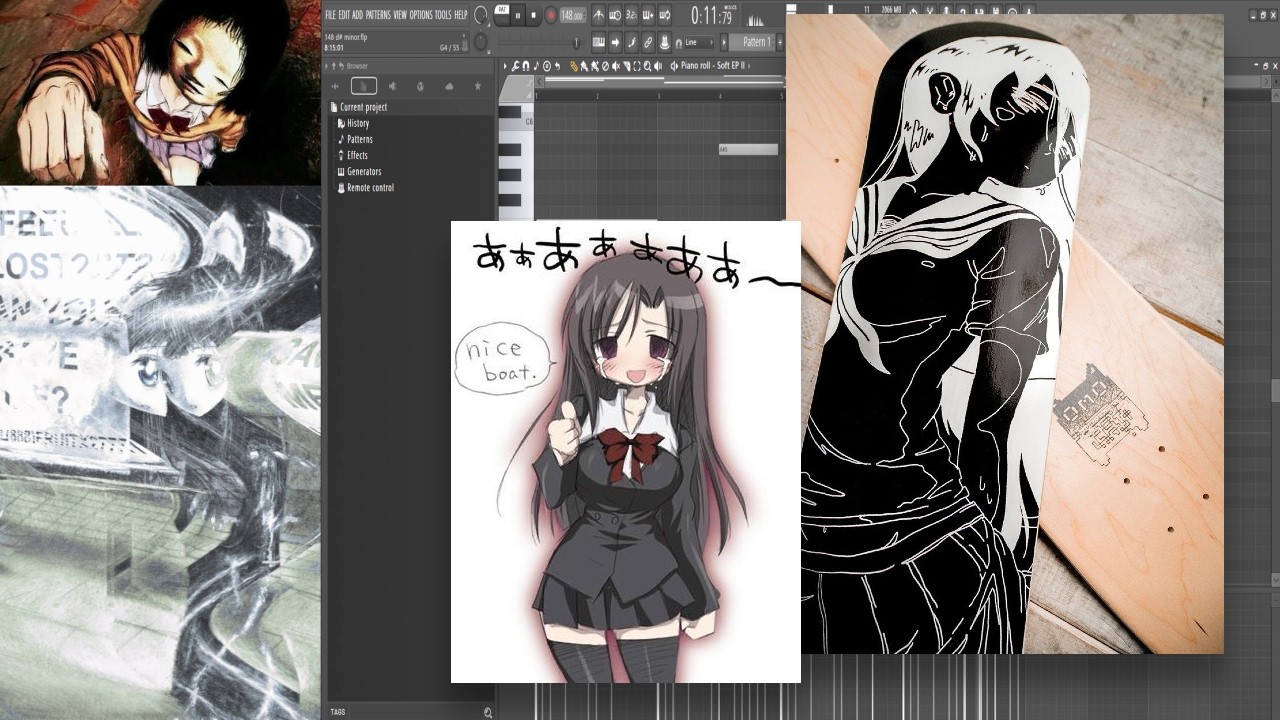Select the piano roll Select tool
Image resolution: width=1280 pixels, height=720 pixels.
pyautogui.click(x=637, y=66)
